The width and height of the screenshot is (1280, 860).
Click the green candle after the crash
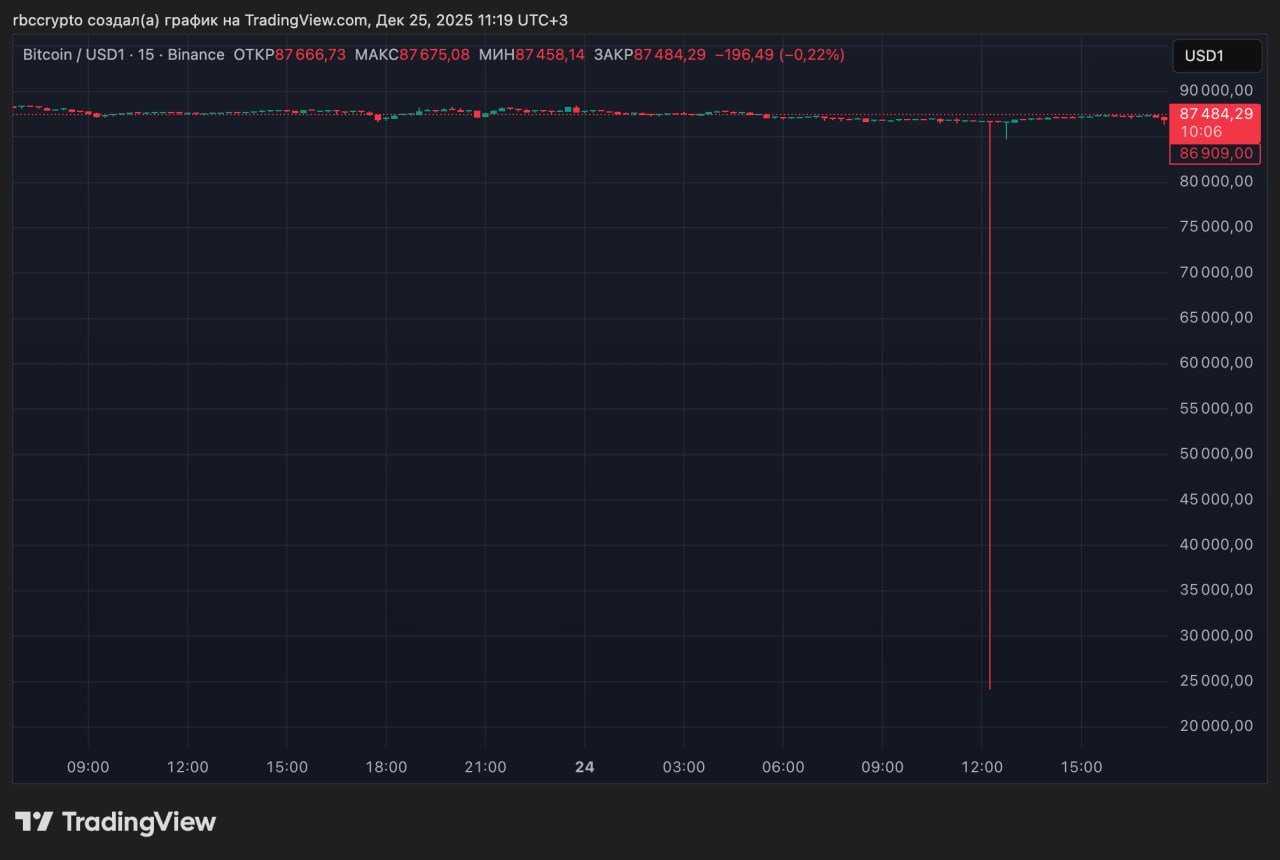point(1006,127)
